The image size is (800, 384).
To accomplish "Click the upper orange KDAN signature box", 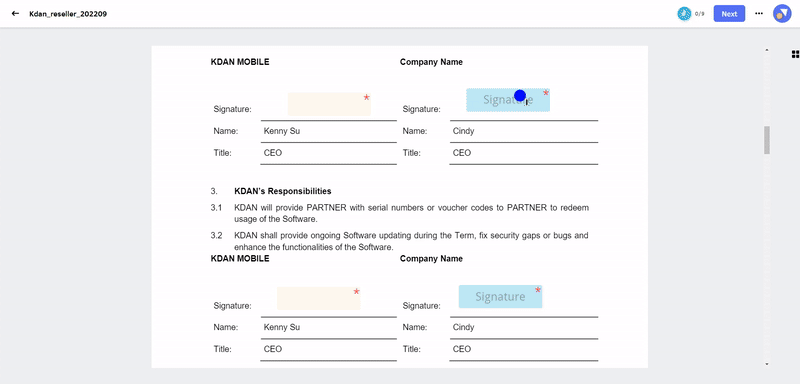I will point(329,104).
